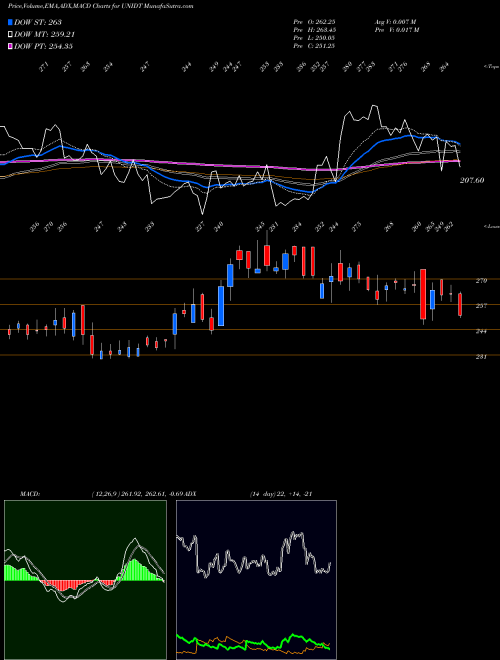The height and width of the screenshot is (660, 500).
Task: Click the 'Pre L: 250.05' low value
Action: 314,38
